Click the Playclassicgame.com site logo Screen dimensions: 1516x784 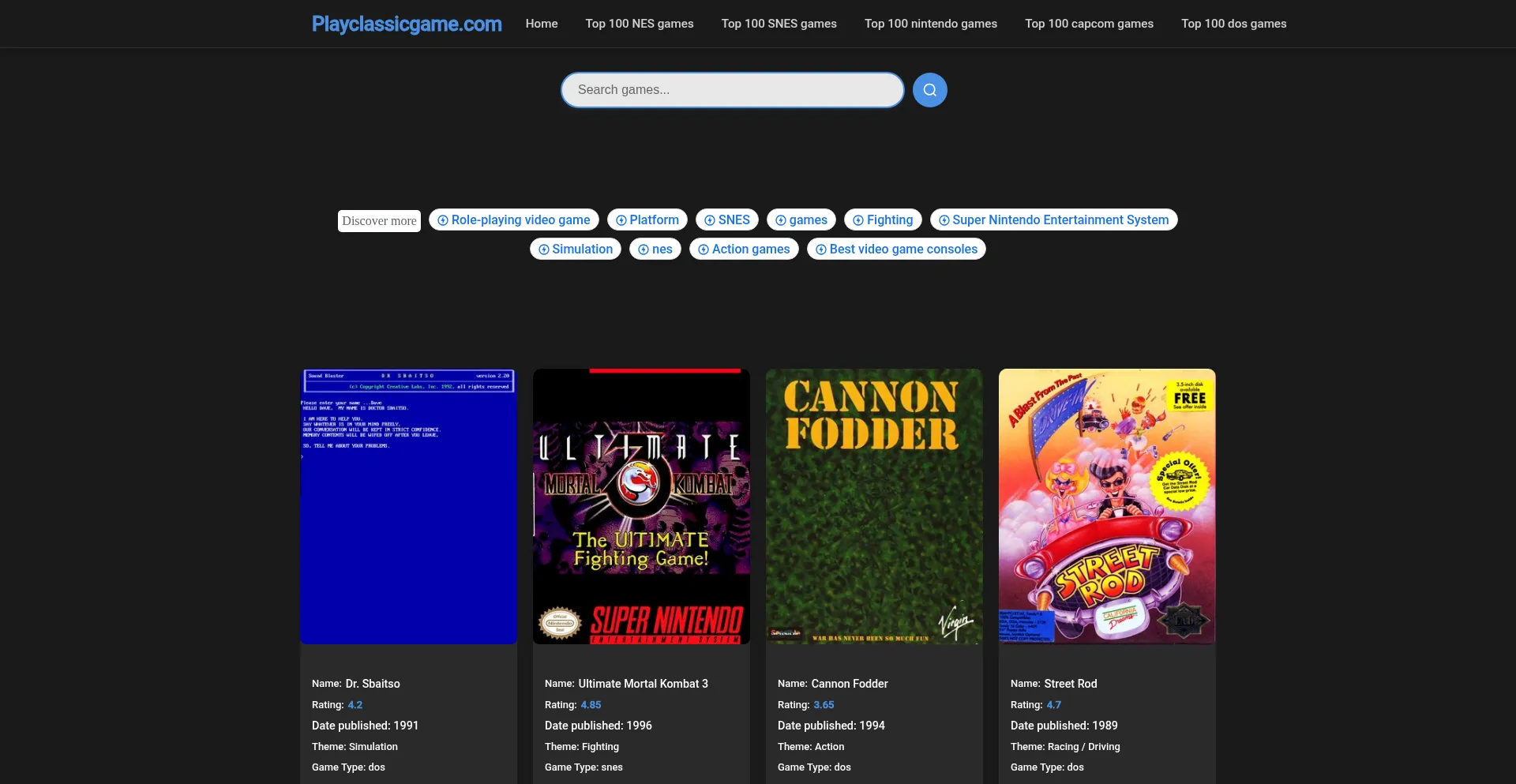pos(407,24)
